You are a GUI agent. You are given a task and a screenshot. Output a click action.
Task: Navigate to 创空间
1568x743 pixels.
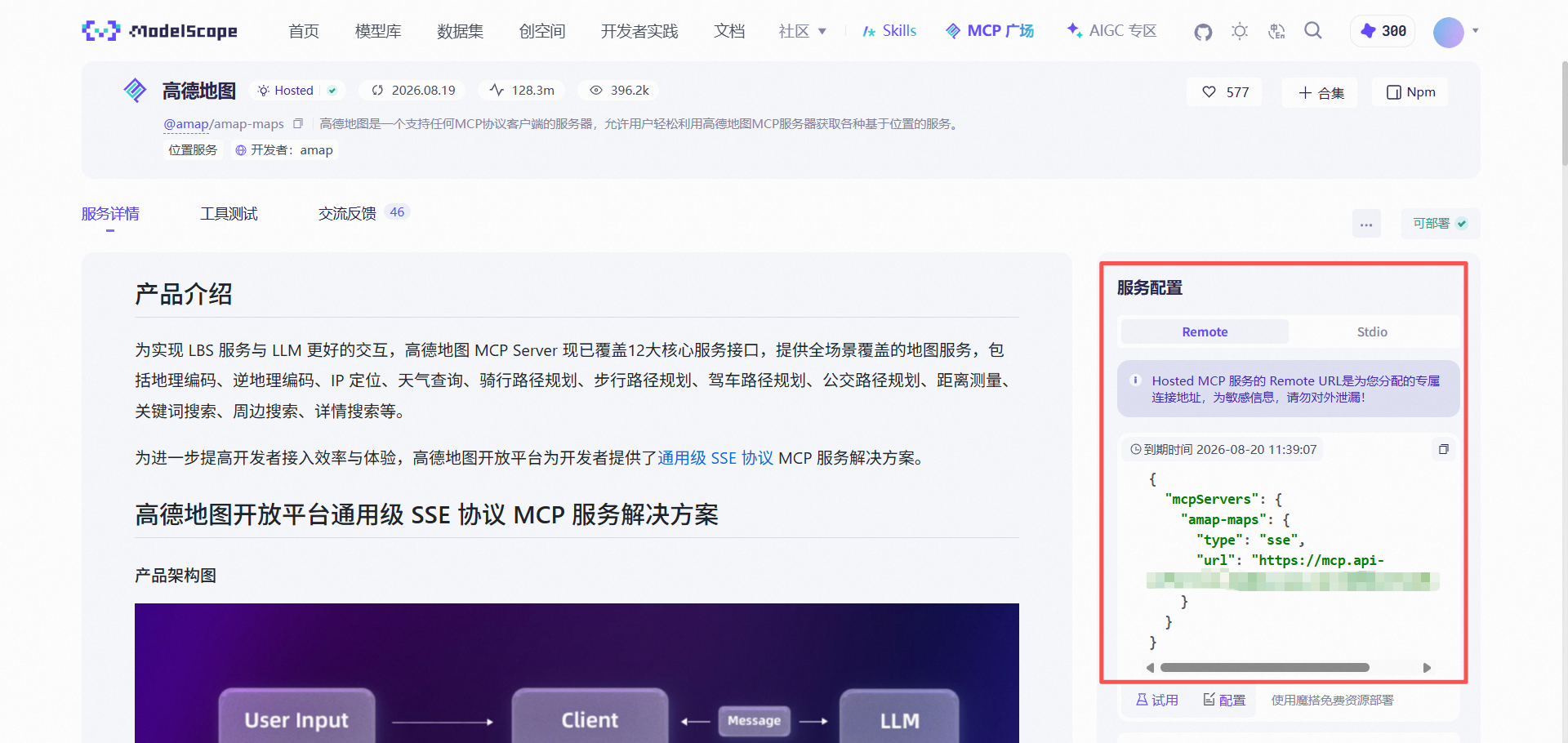tap(542, 31)
